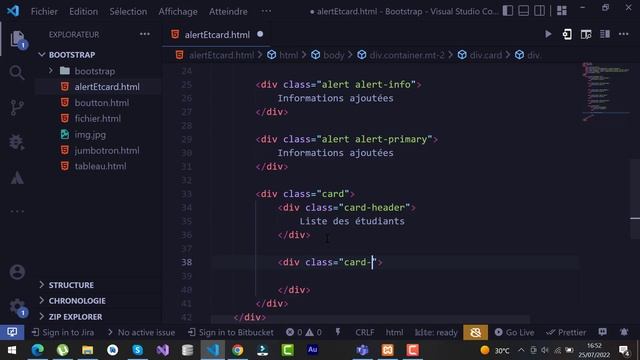
Task: Customize layout icon in title bar
Action: (562, 11)
